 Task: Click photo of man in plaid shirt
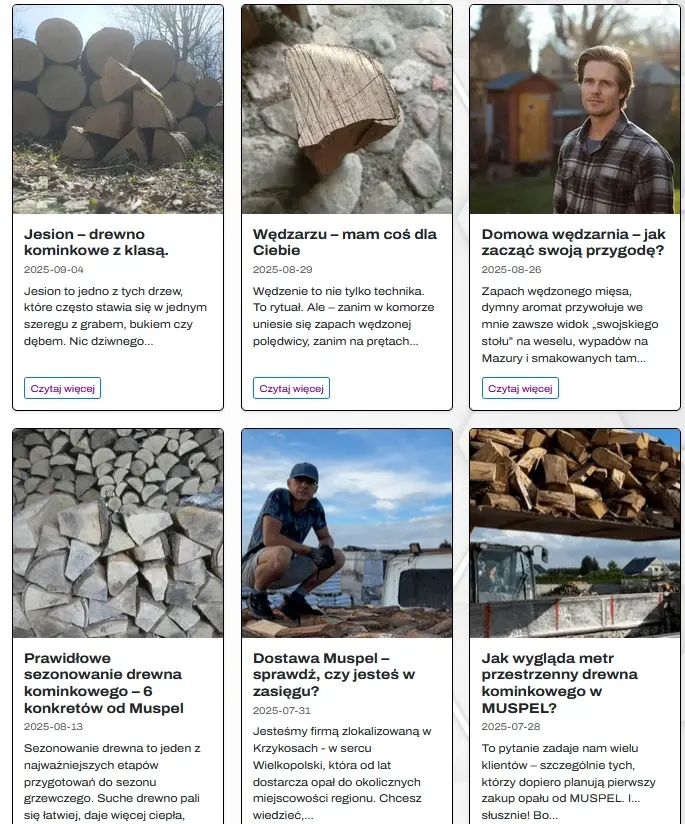(575, 109)
